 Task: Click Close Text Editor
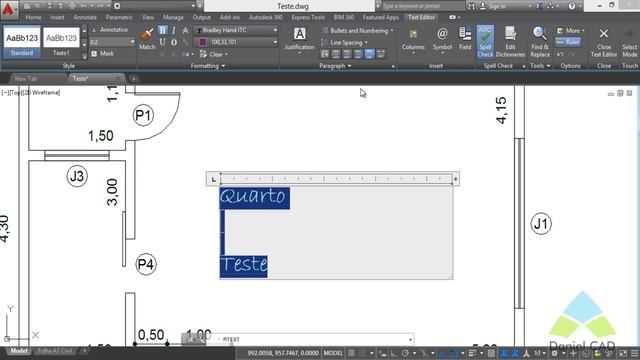pos(604,41)
